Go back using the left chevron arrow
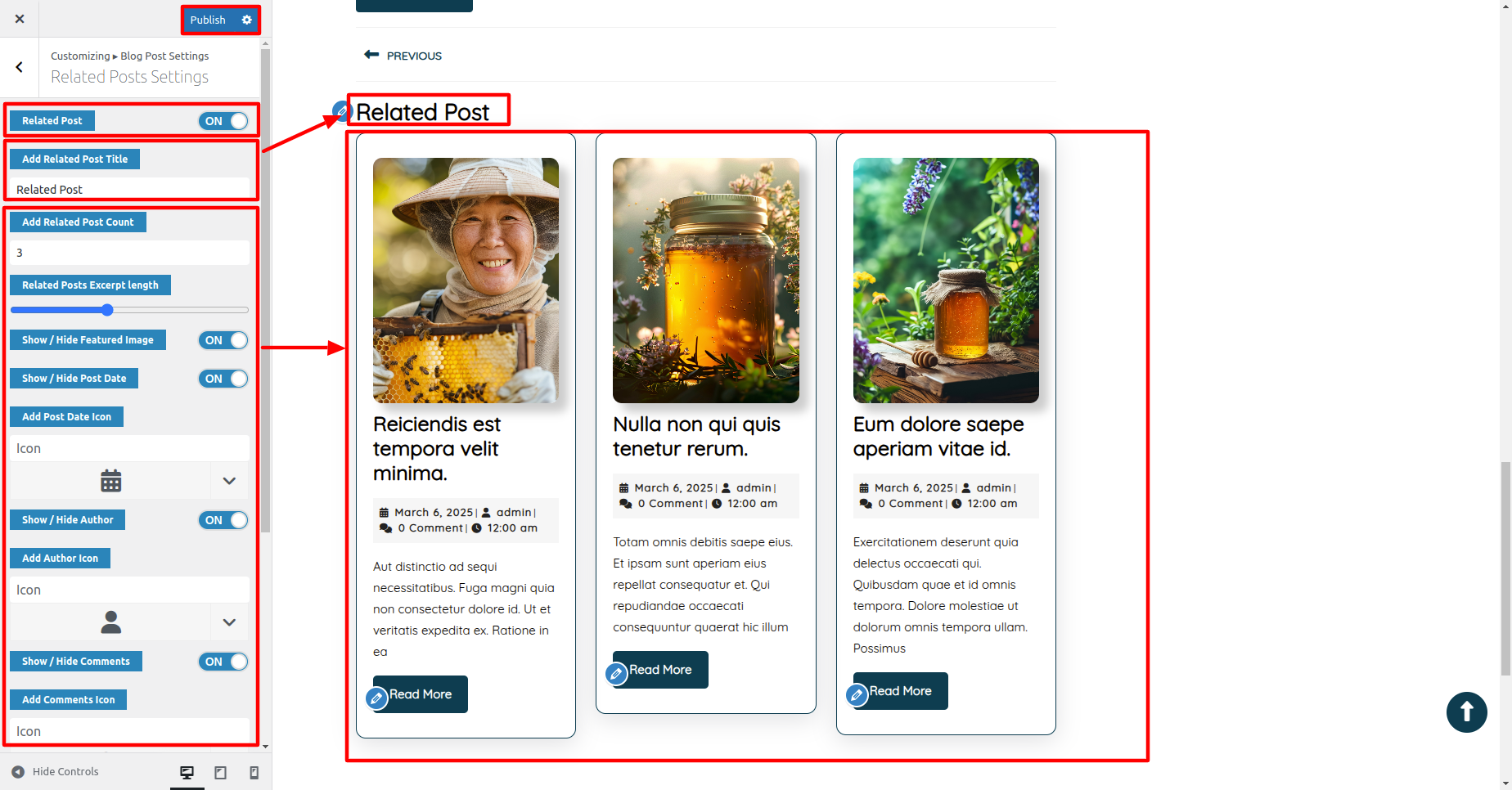The image size is (1512, 790). pyautogui.click(x=20, y=67)
